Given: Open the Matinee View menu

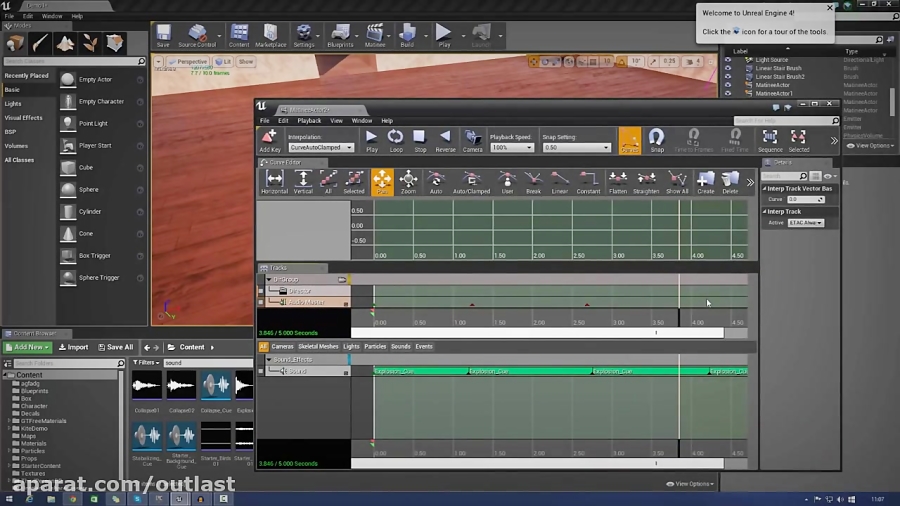Looking at the screenshot, I should click(336, 121).
